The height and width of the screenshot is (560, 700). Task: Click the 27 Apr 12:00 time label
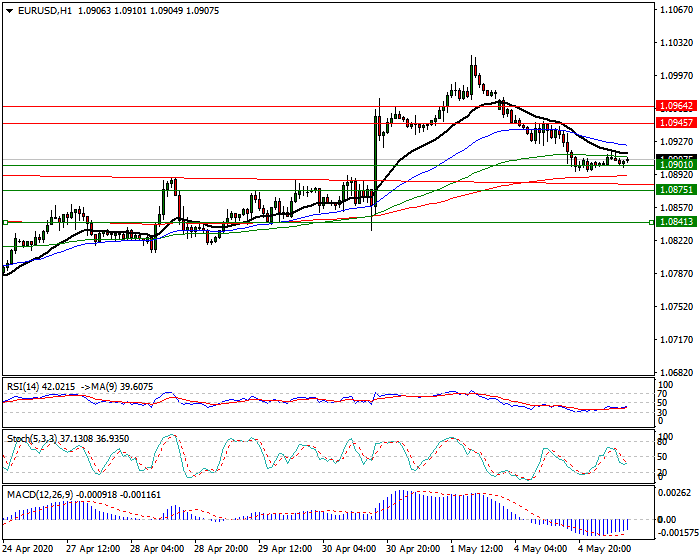click(93, 548)
